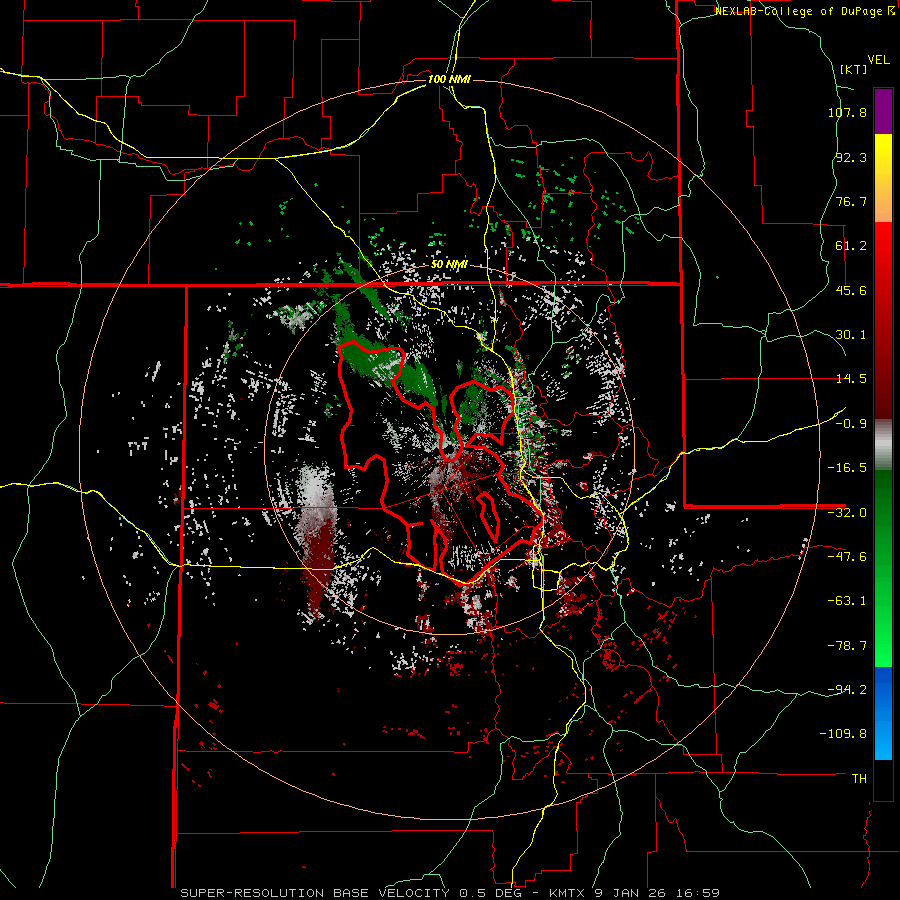This screenshot has width=900, height=900.
Task: Click the -16.5 value on velocity scale
Action: pyautogui.click(x=847, y=468)
